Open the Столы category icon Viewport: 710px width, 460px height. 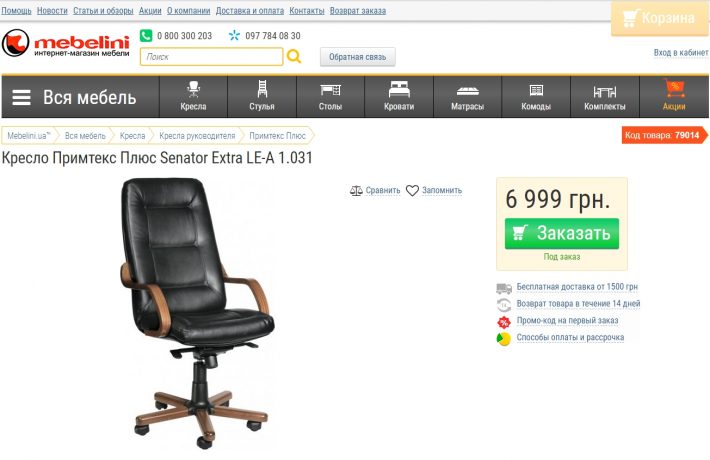tap(330, 90)
